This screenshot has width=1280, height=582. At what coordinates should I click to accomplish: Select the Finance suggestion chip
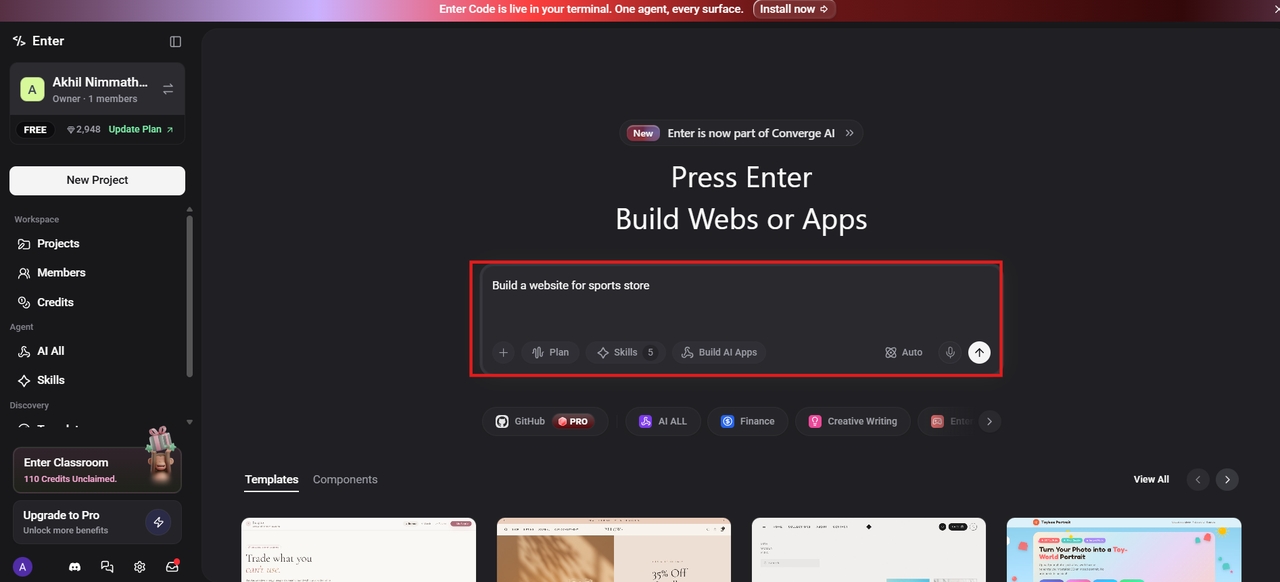tap(748, 421)
